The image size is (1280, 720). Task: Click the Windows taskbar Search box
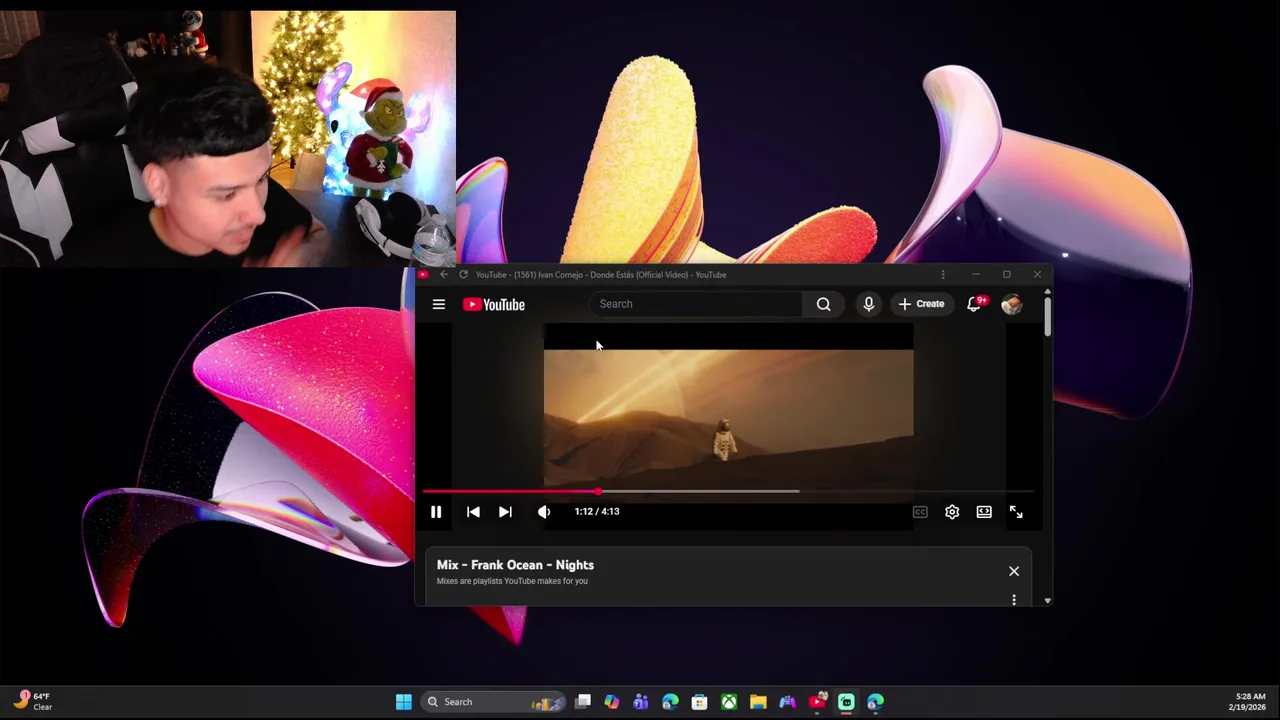(492, 702)
